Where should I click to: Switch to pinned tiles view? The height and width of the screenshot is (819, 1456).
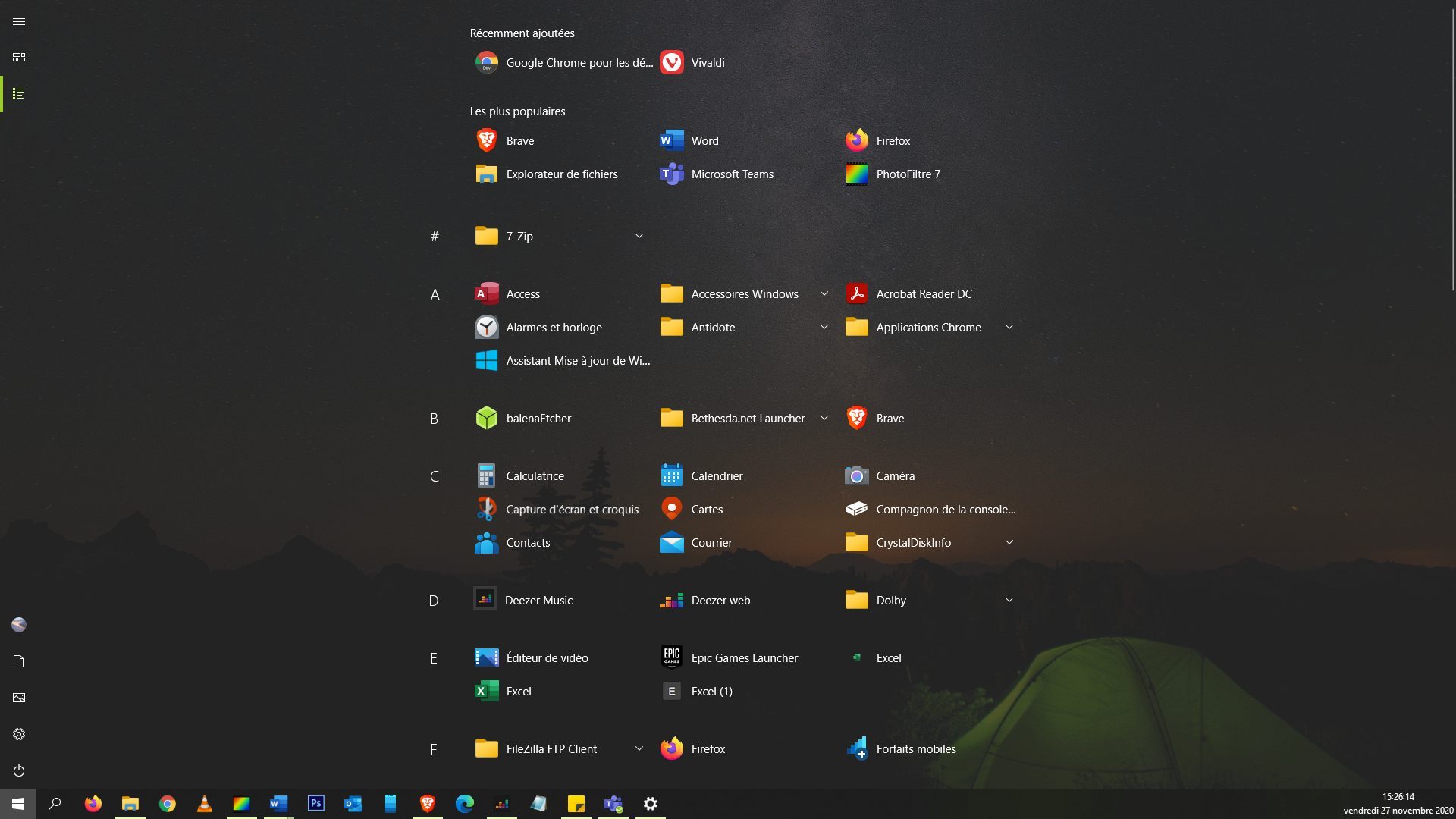(19, 58)
